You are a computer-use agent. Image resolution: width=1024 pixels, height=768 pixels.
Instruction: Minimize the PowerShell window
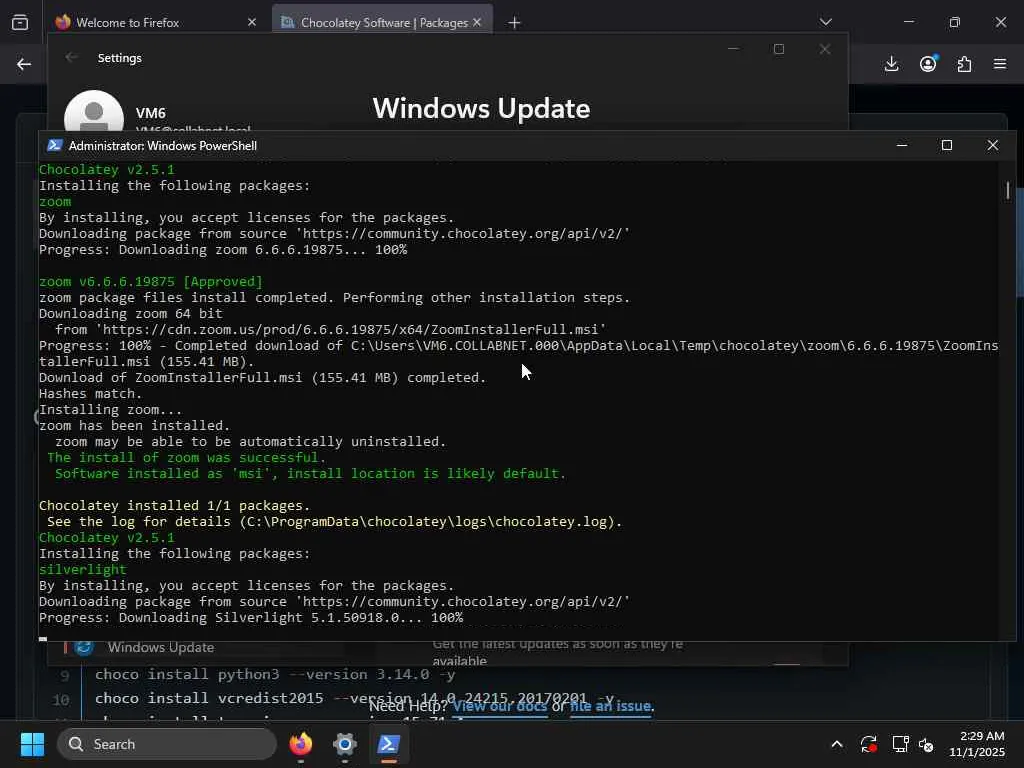[902, 145]
